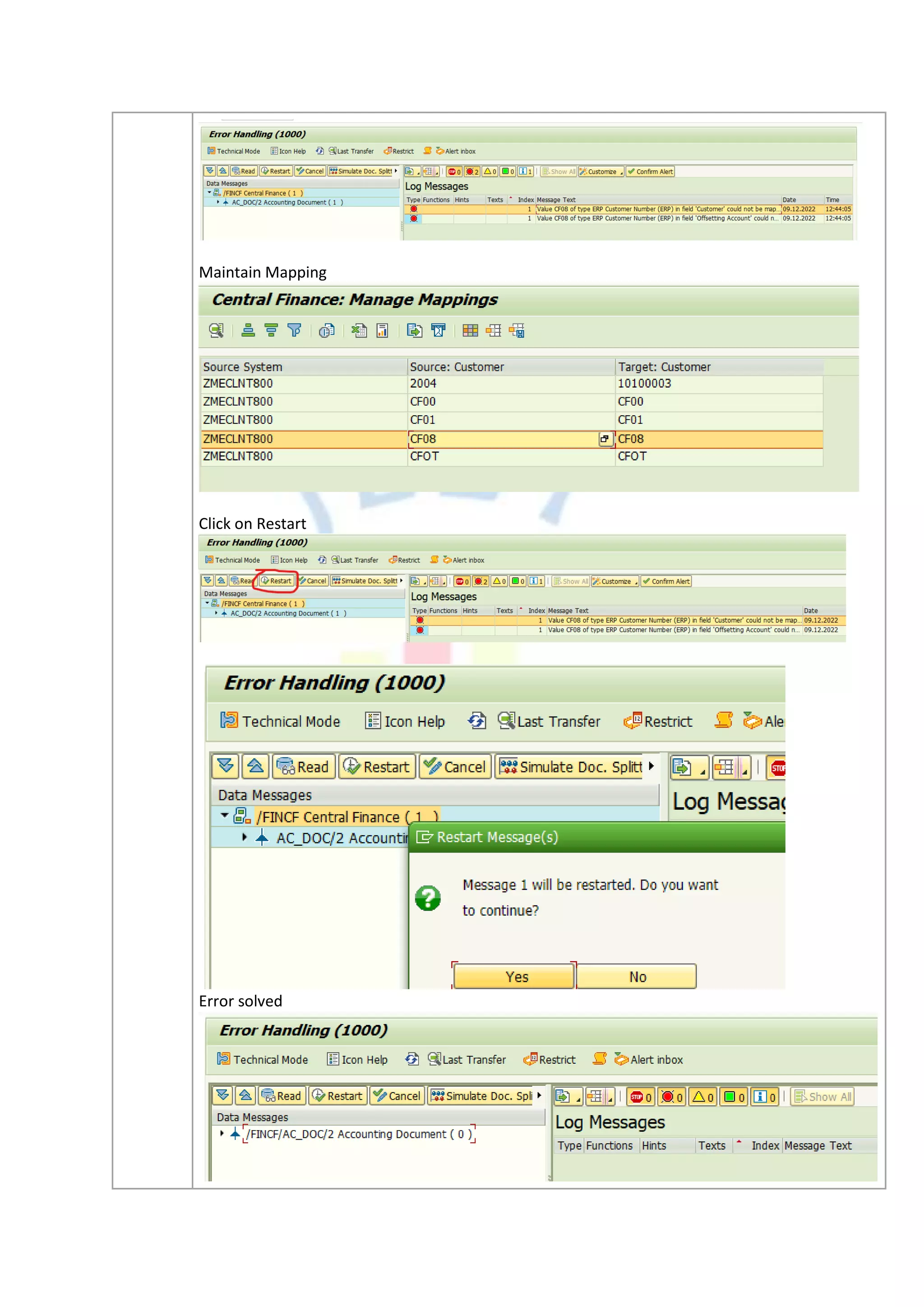
Task: Click more-buttons arrow after Simulate Doc. Split in Restart dialog screenshot
Action: pyautogui.click(x=651, y=766)
